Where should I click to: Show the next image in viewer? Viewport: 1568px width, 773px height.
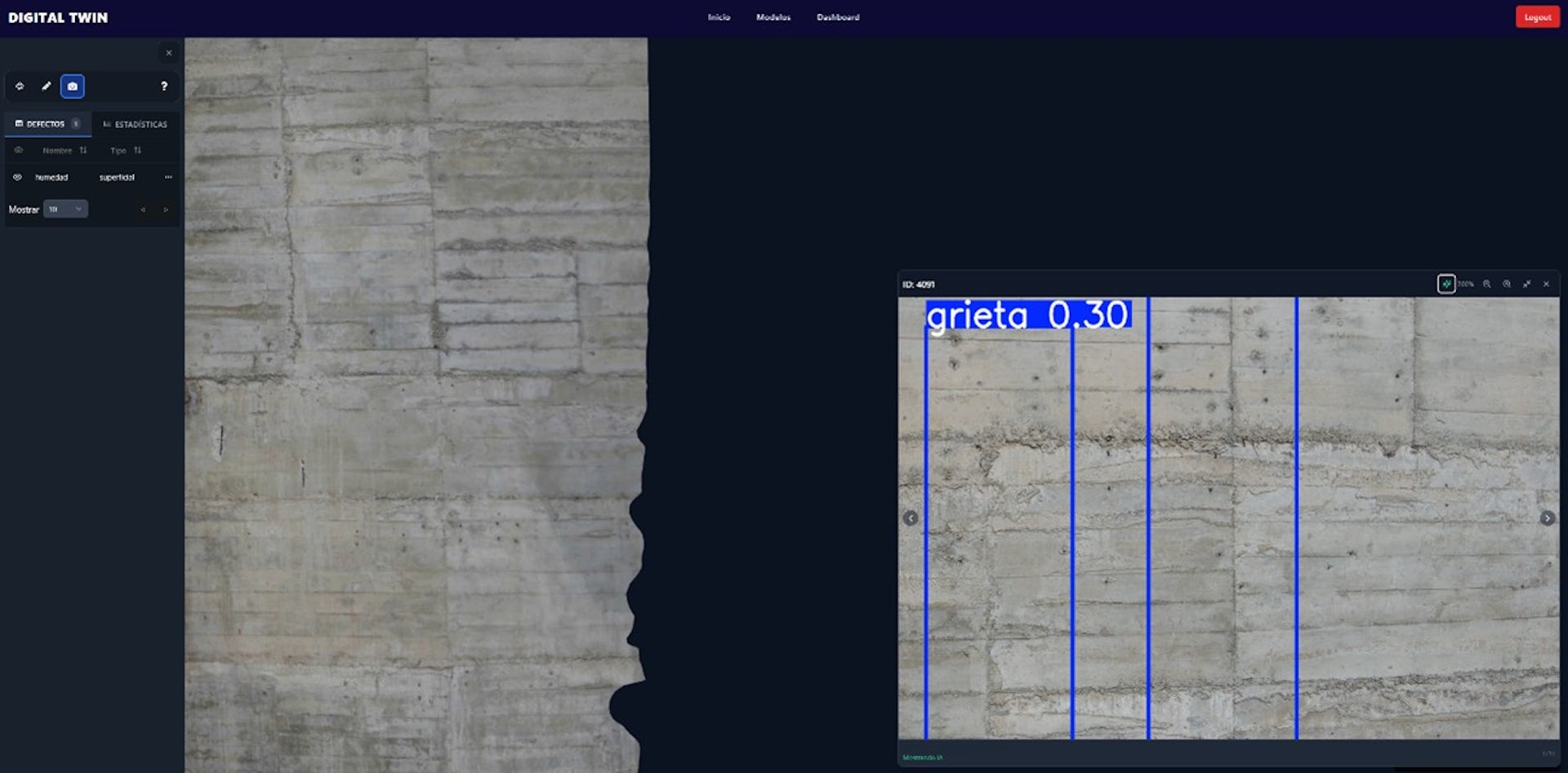tap(1547, 518)
